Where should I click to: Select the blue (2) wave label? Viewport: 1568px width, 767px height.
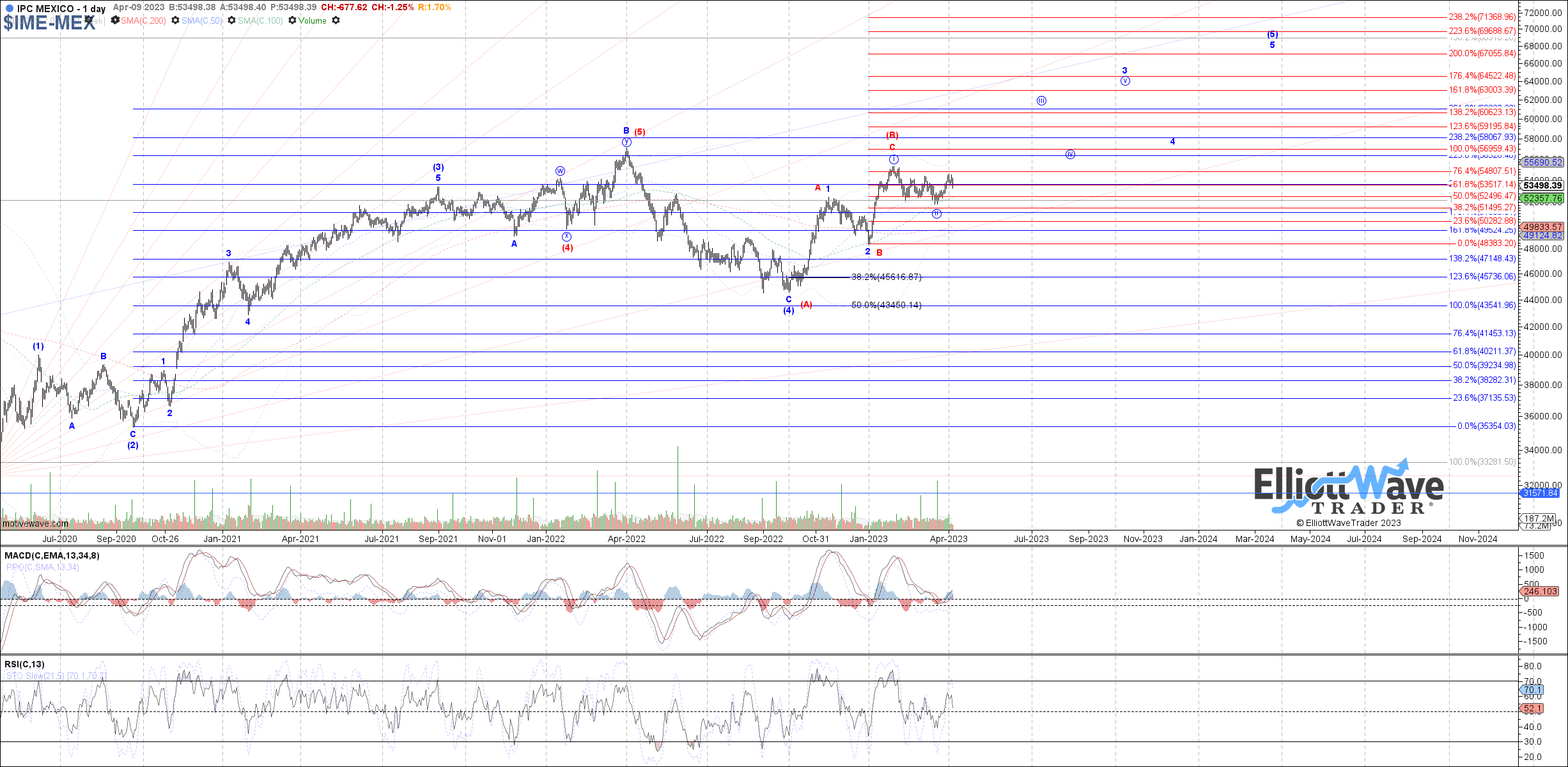click(x=133, y=445)
